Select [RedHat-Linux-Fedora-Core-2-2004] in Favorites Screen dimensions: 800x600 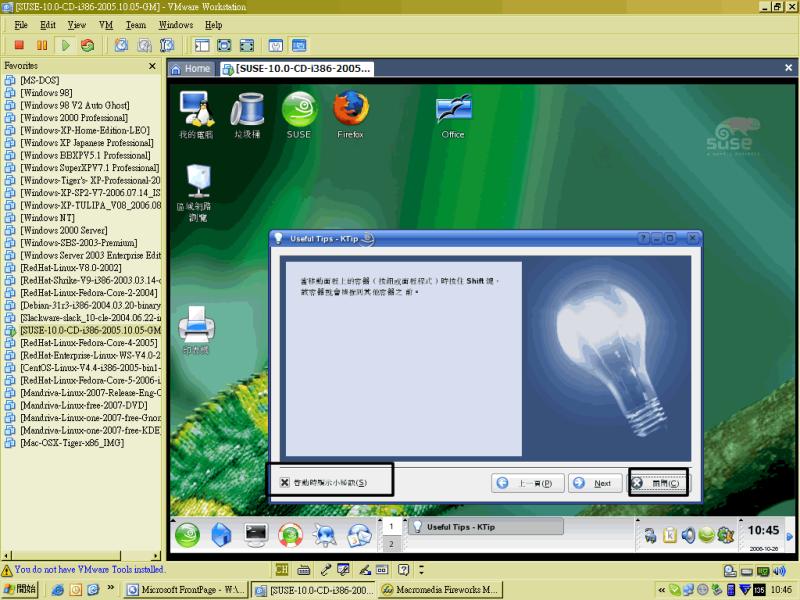click(89, 293)
